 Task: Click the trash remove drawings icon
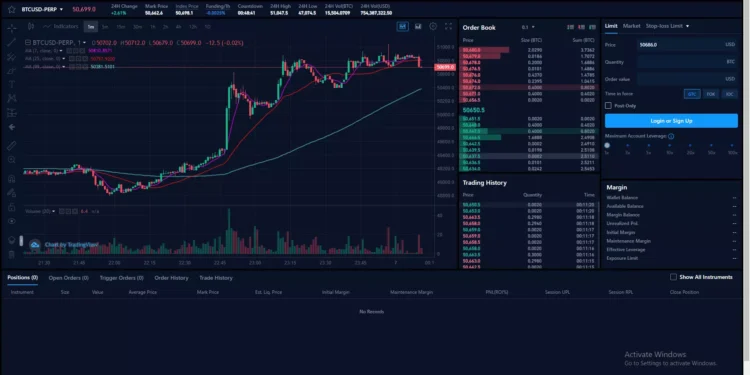coord(11,254)
